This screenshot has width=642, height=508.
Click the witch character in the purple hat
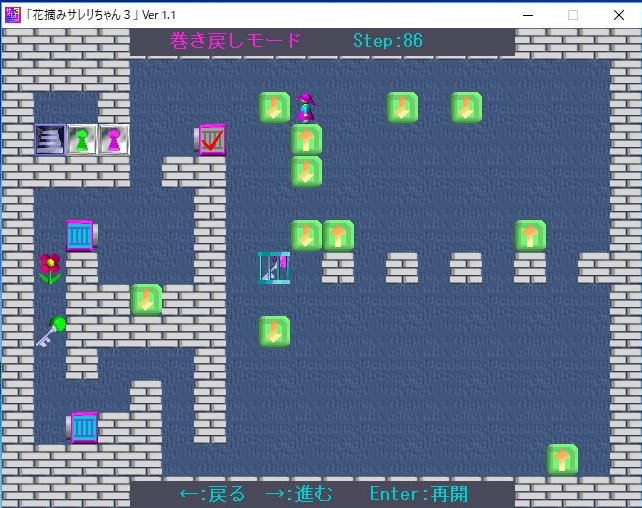307,107
